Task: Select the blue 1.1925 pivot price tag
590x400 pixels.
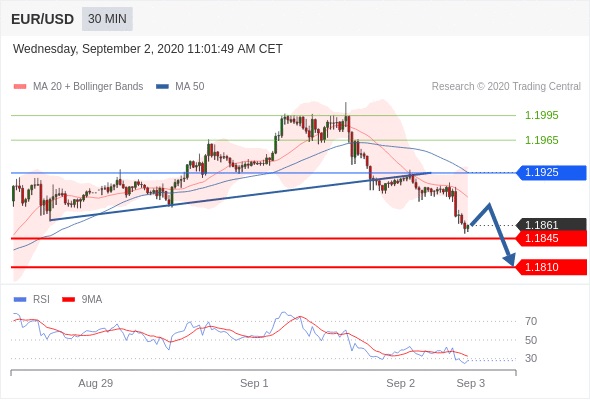Action: pos(552,173)
